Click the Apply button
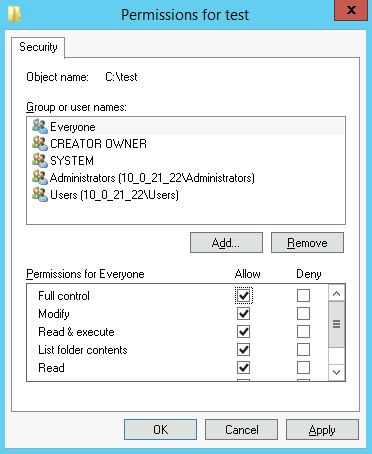This screenshot has height=454, width=372. 322,430
